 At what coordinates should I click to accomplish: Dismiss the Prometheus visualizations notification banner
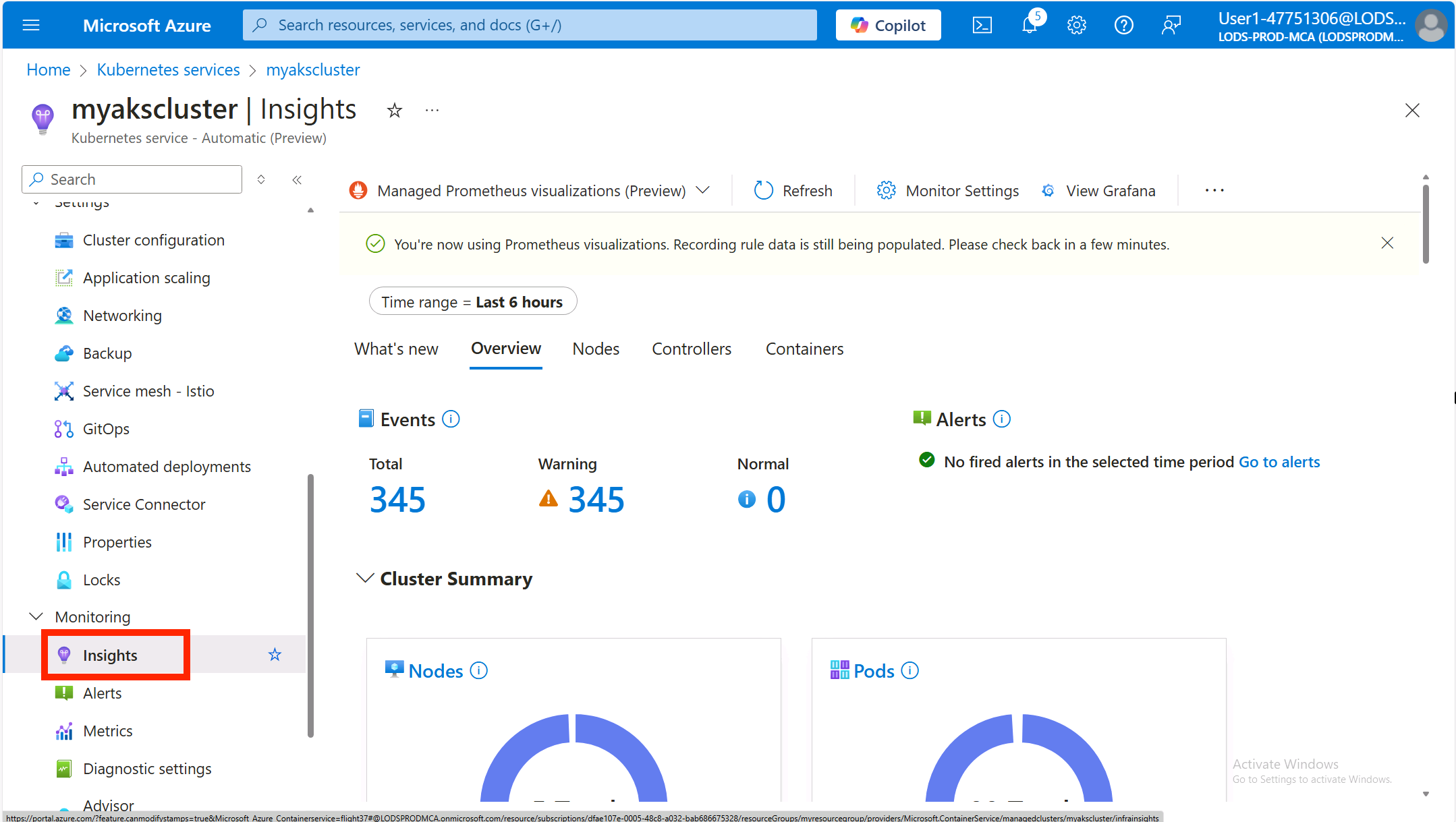tap(1387, 243)
